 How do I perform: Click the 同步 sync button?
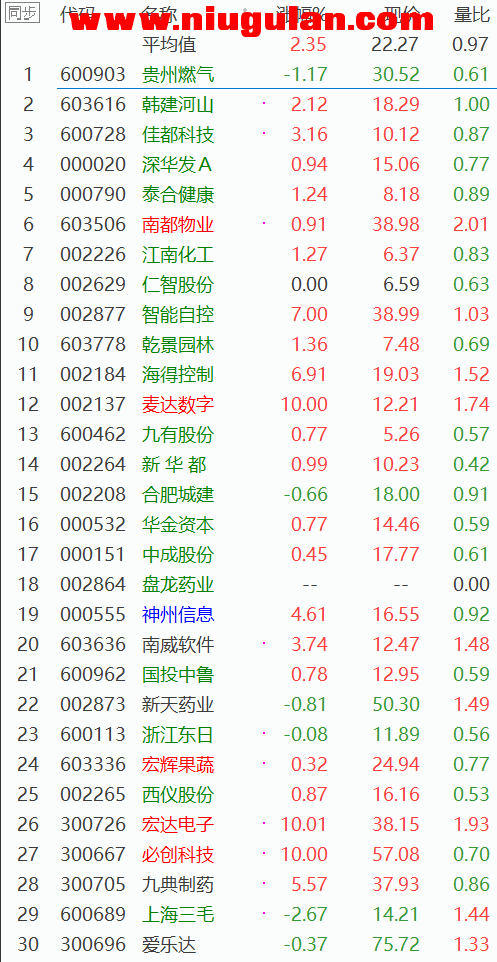[22, 13]
